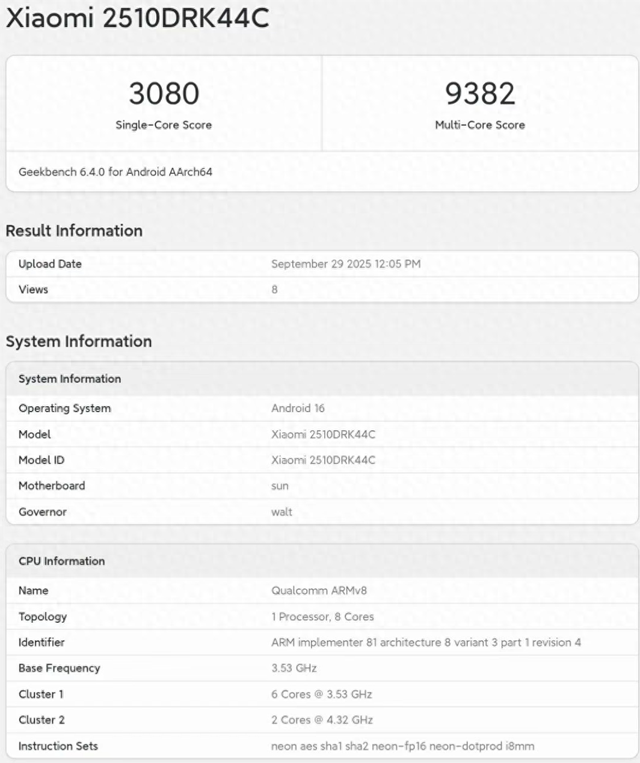640x763 pixels.
Task: Click the Instruction Sets row label
Action: [58, 746]
